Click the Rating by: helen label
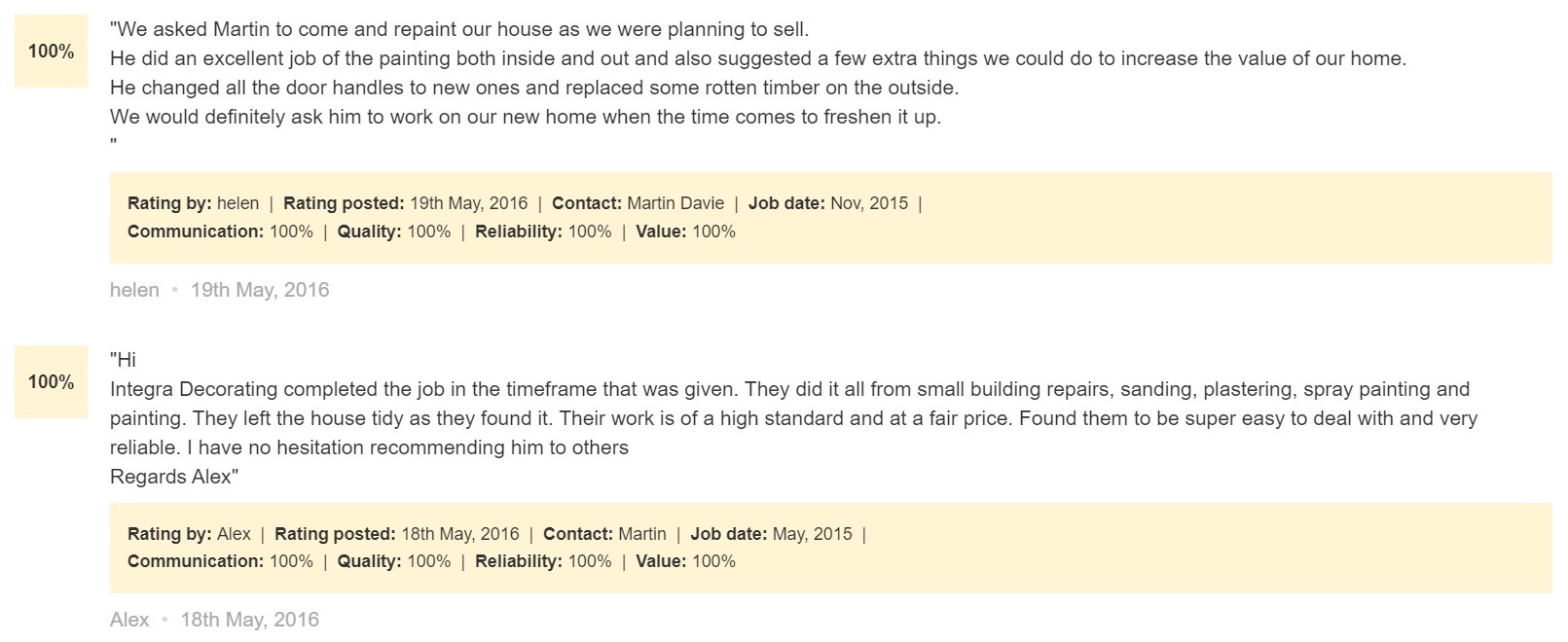 (194, 203)
